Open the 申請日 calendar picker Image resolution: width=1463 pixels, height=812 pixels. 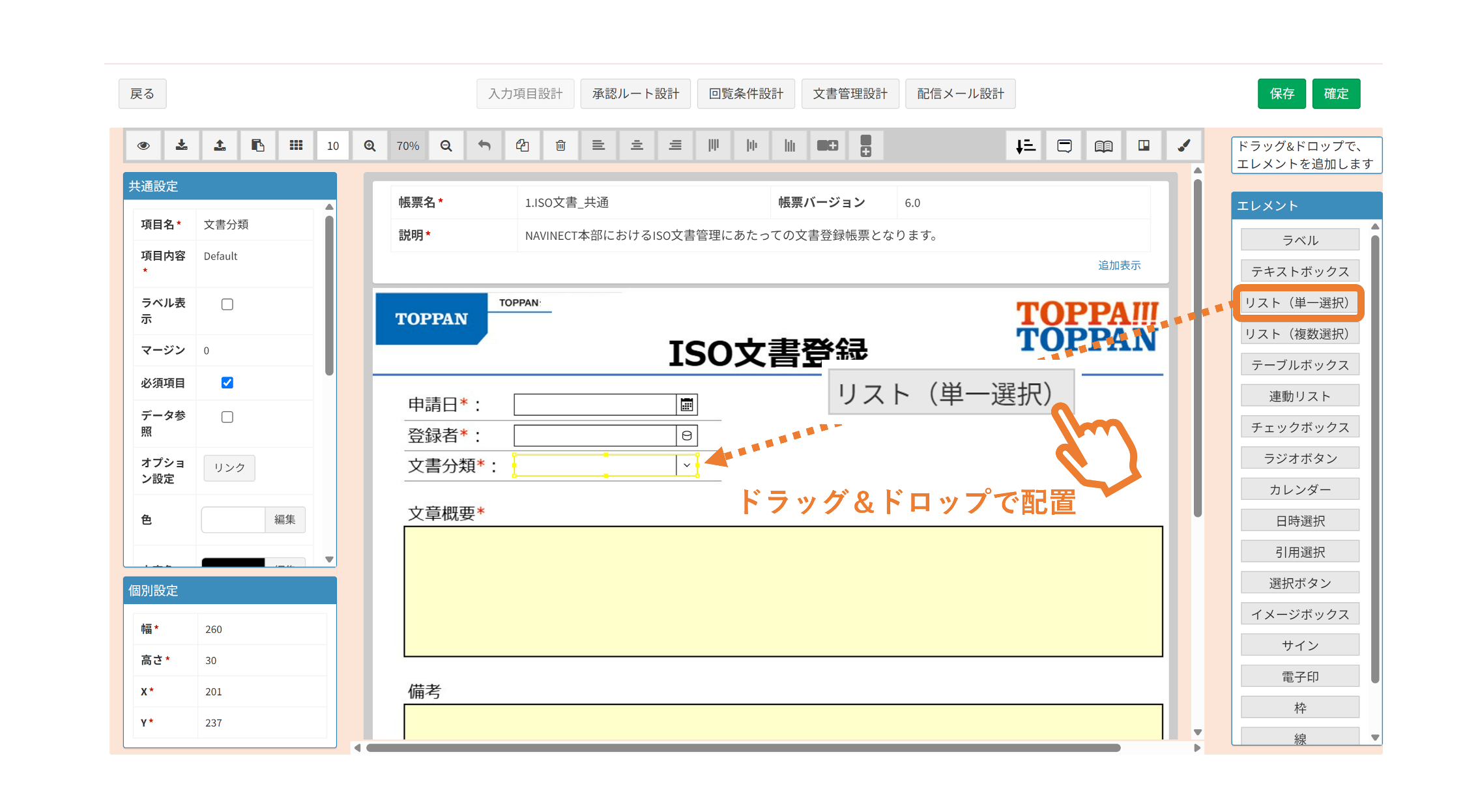point(687,405)
